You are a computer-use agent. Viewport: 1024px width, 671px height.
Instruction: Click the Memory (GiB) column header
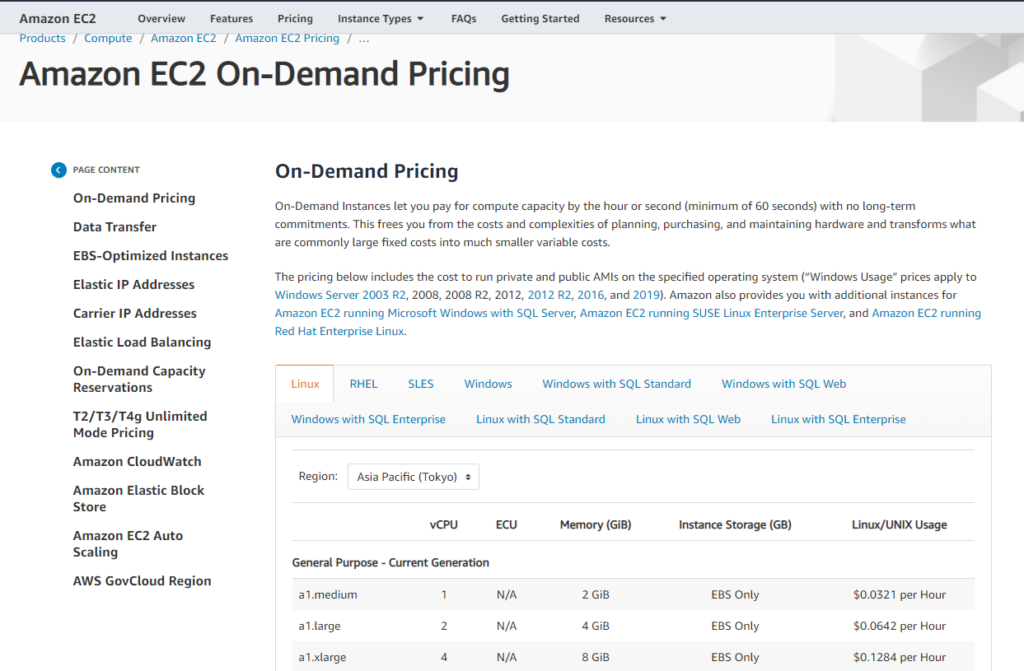(x=596, y=525)
